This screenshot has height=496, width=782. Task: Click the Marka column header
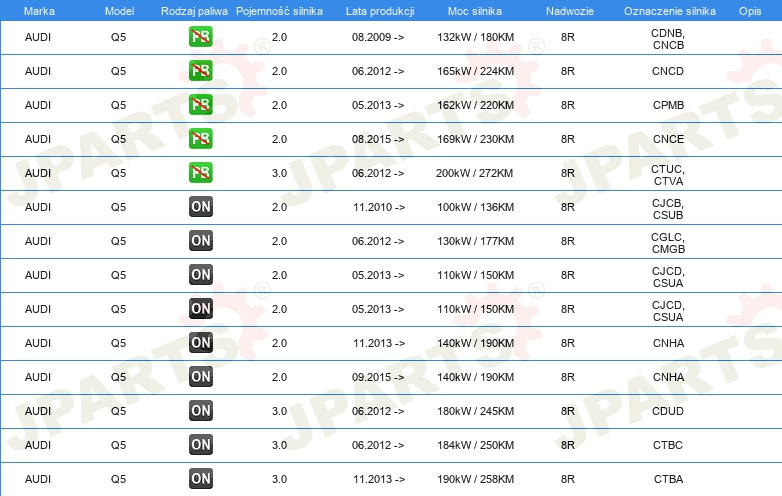coord(39,11)
